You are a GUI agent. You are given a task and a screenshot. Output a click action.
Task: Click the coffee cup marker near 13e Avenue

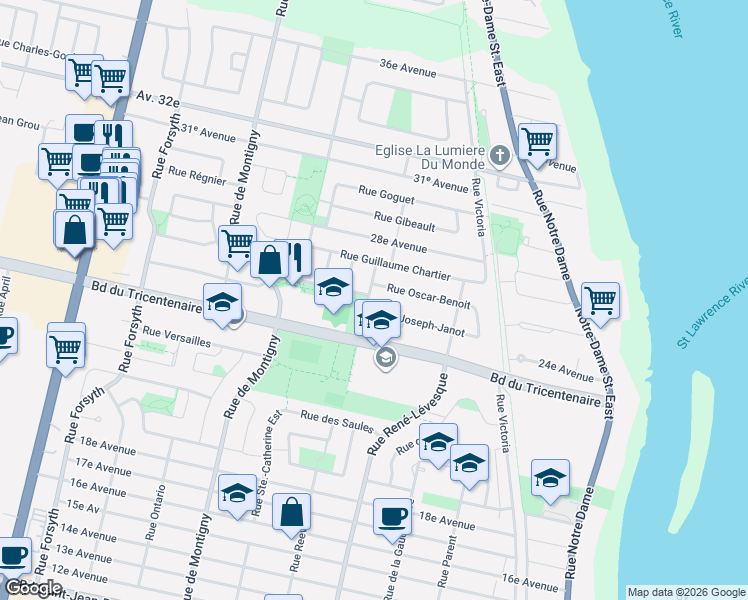click(14, 557)
